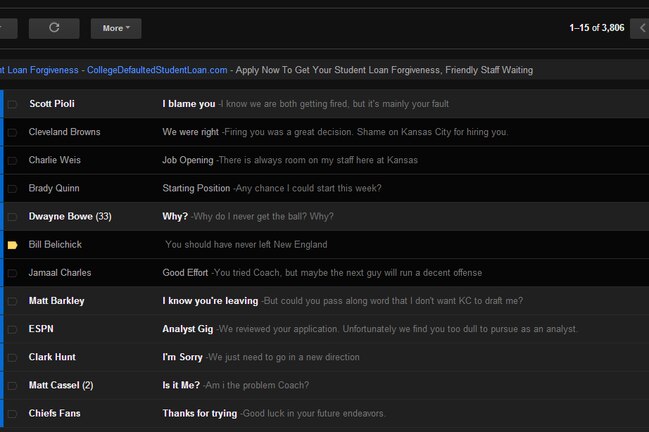Open the More dropdown menu
Image resolution: width=649 pixels, height=432 pixels.
(x=116, y=28)
